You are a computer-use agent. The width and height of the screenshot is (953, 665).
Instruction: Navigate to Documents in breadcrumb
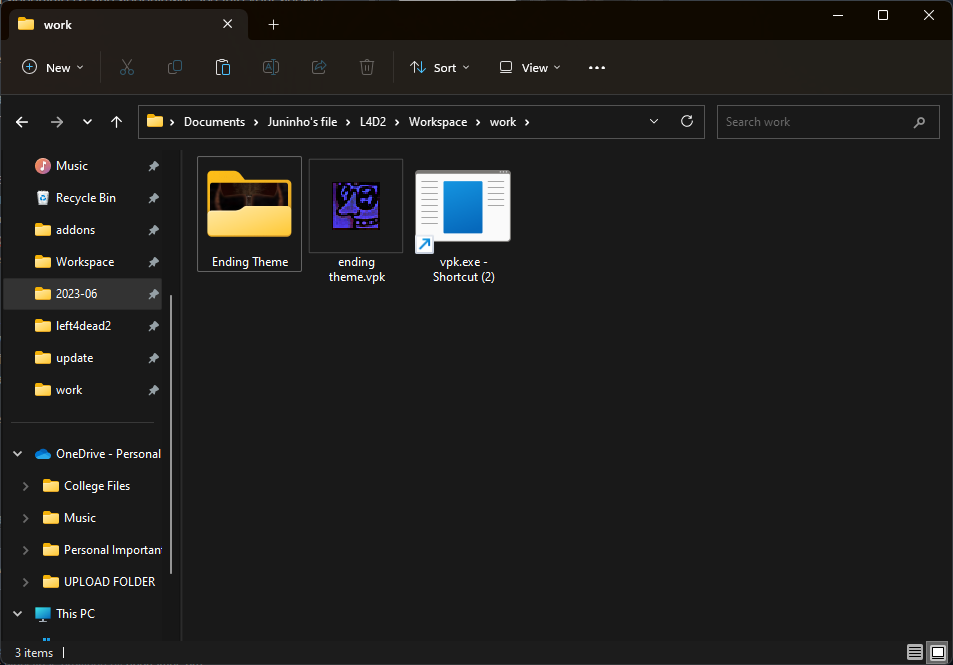point(215,122)
